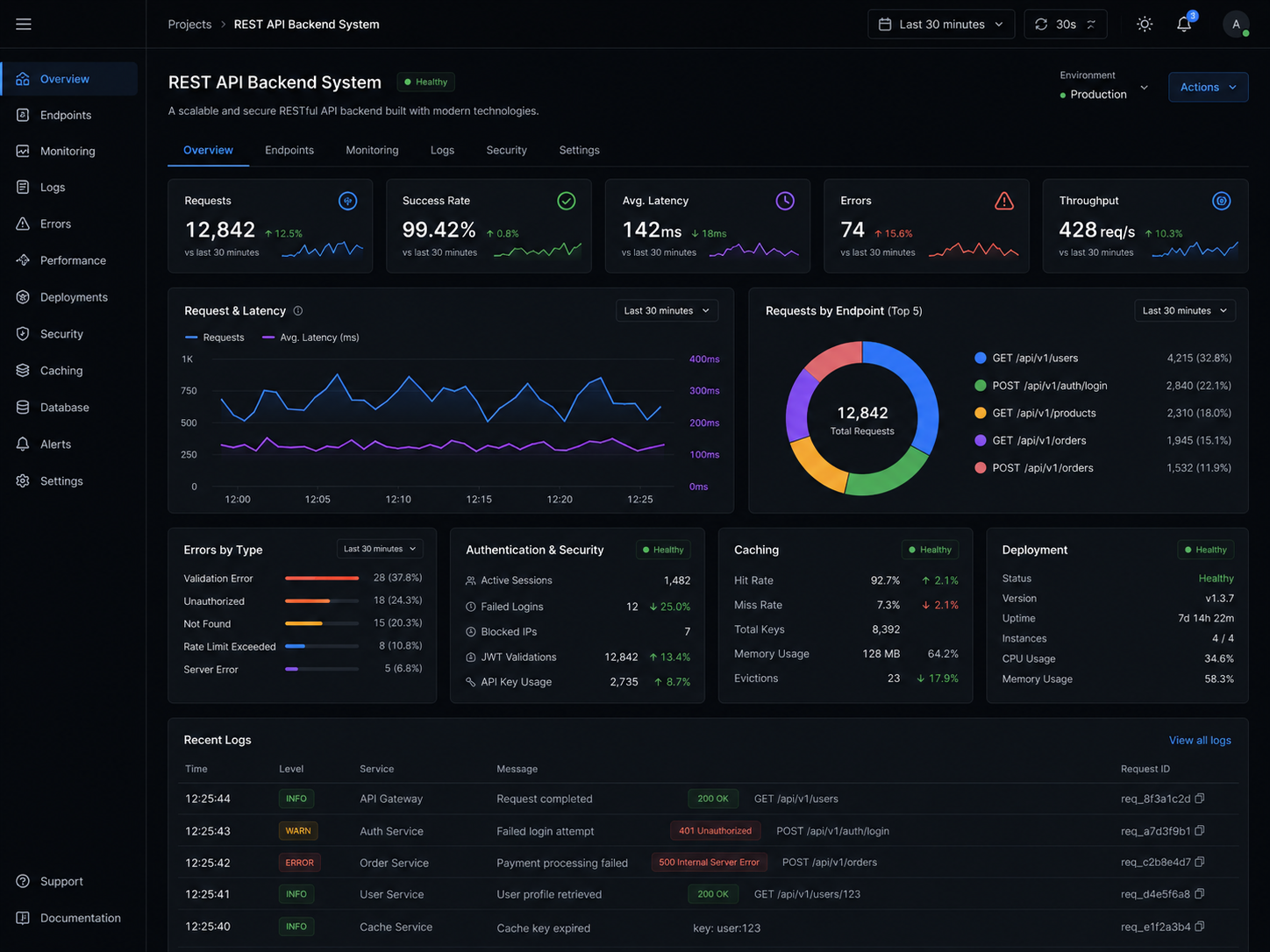Image resolution: width=1270 pixels, height=952 pixels.
Task: Click the refresh icon next to 30s
Action: coord(1041,25)
